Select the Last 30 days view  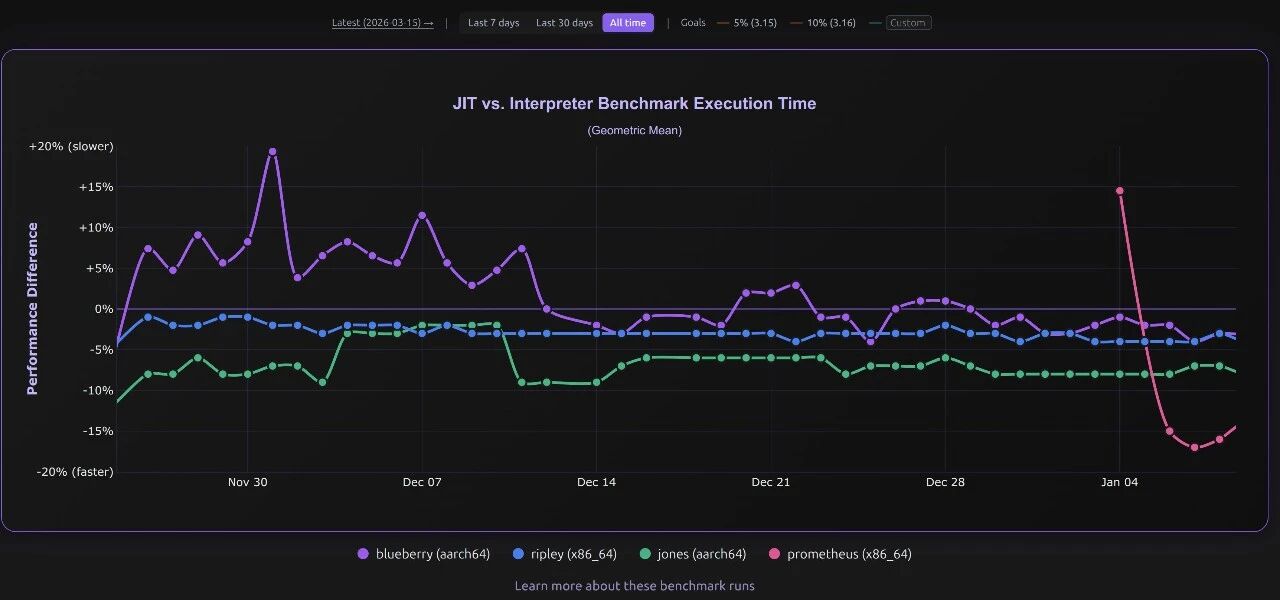point(564,22)
